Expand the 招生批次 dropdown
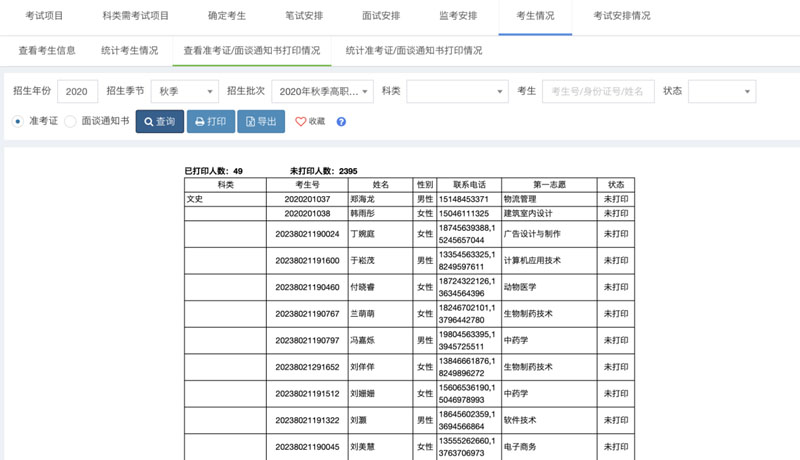Viewport: 800px width, 460px height. [x=321, y=91]
